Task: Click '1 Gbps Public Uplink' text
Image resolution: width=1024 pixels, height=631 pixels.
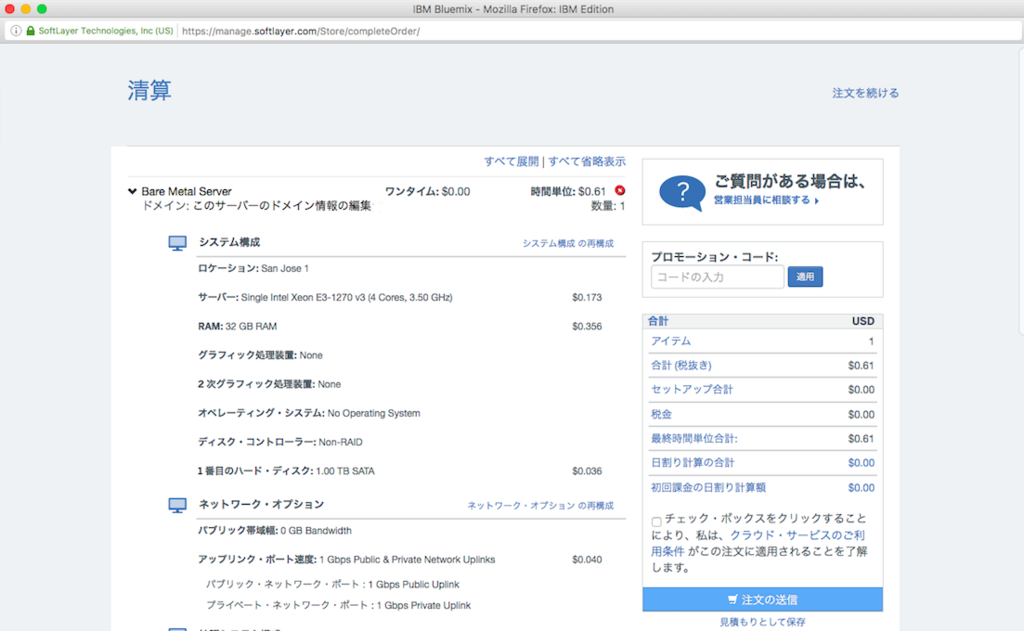Action: click(413, 585)
